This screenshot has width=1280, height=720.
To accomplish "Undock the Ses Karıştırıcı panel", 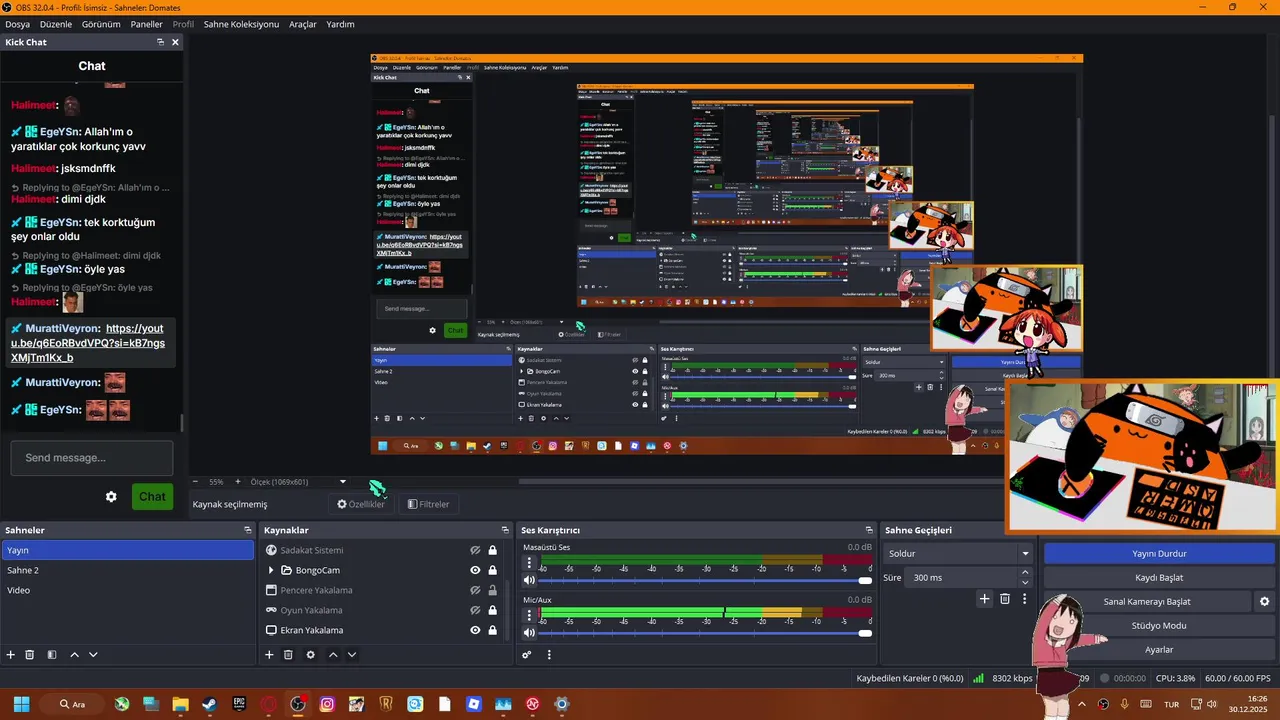I will pos(869,530).
